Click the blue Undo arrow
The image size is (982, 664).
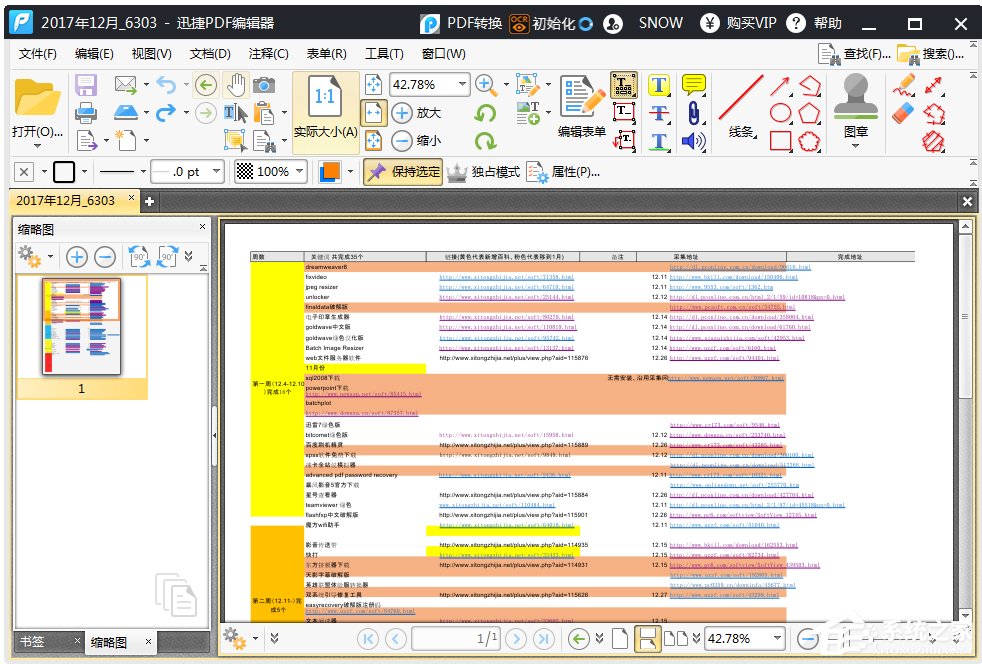pos(165,85)
